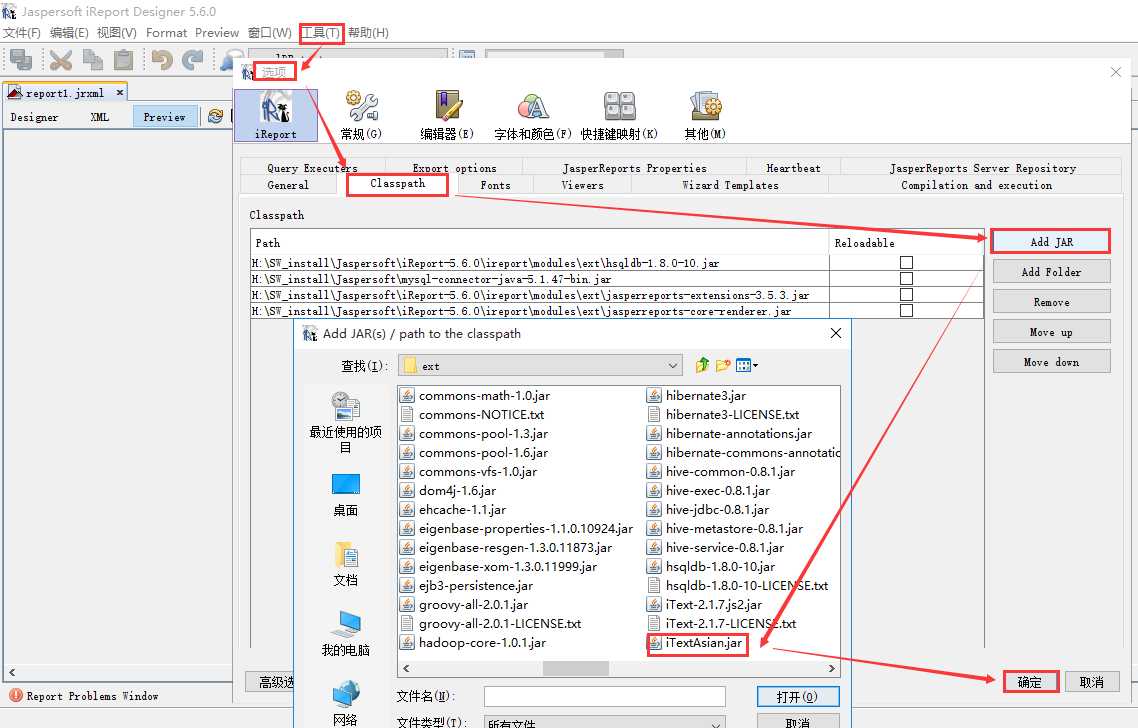Viewport: 1138px width, 728px height.
Task: Click the Undo toolbar icon
Action: [162, 60]
